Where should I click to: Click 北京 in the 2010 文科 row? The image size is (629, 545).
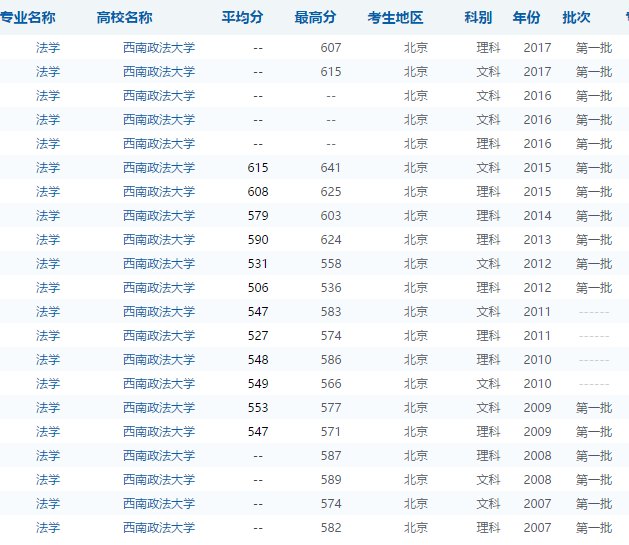416,384
